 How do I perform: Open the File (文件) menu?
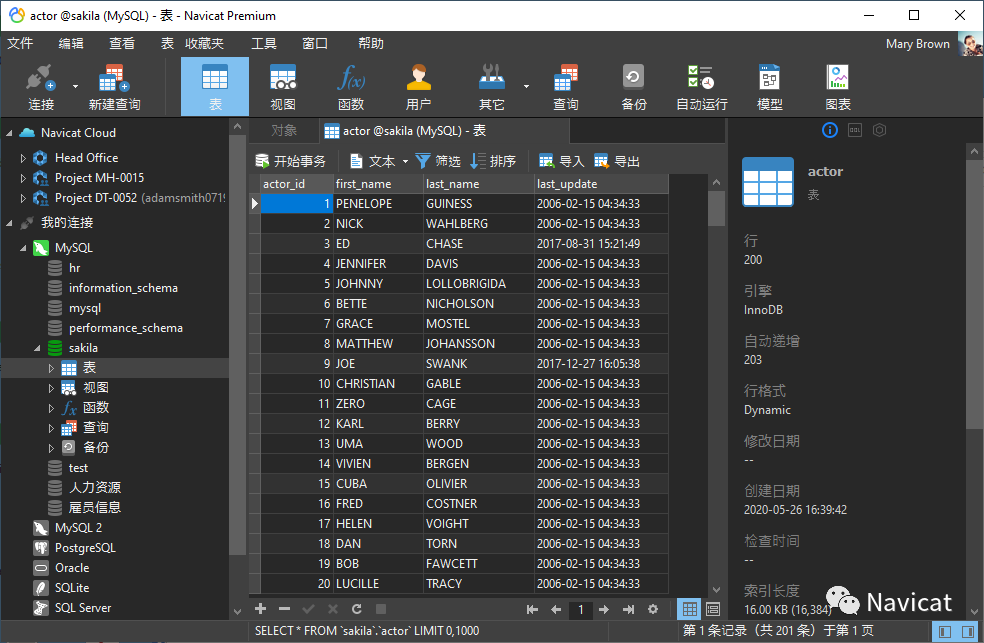tap(19, 43)
